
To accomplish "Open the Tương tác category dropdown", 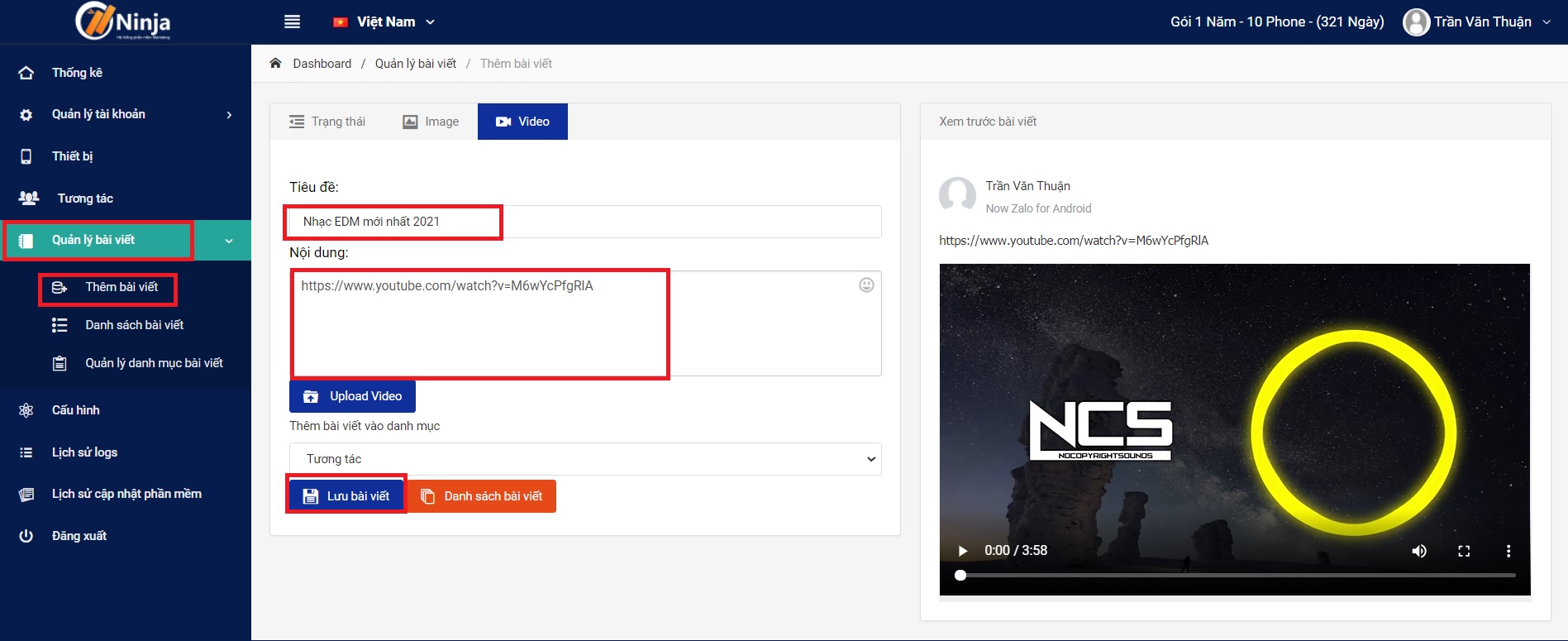I will tap(585, 459).
